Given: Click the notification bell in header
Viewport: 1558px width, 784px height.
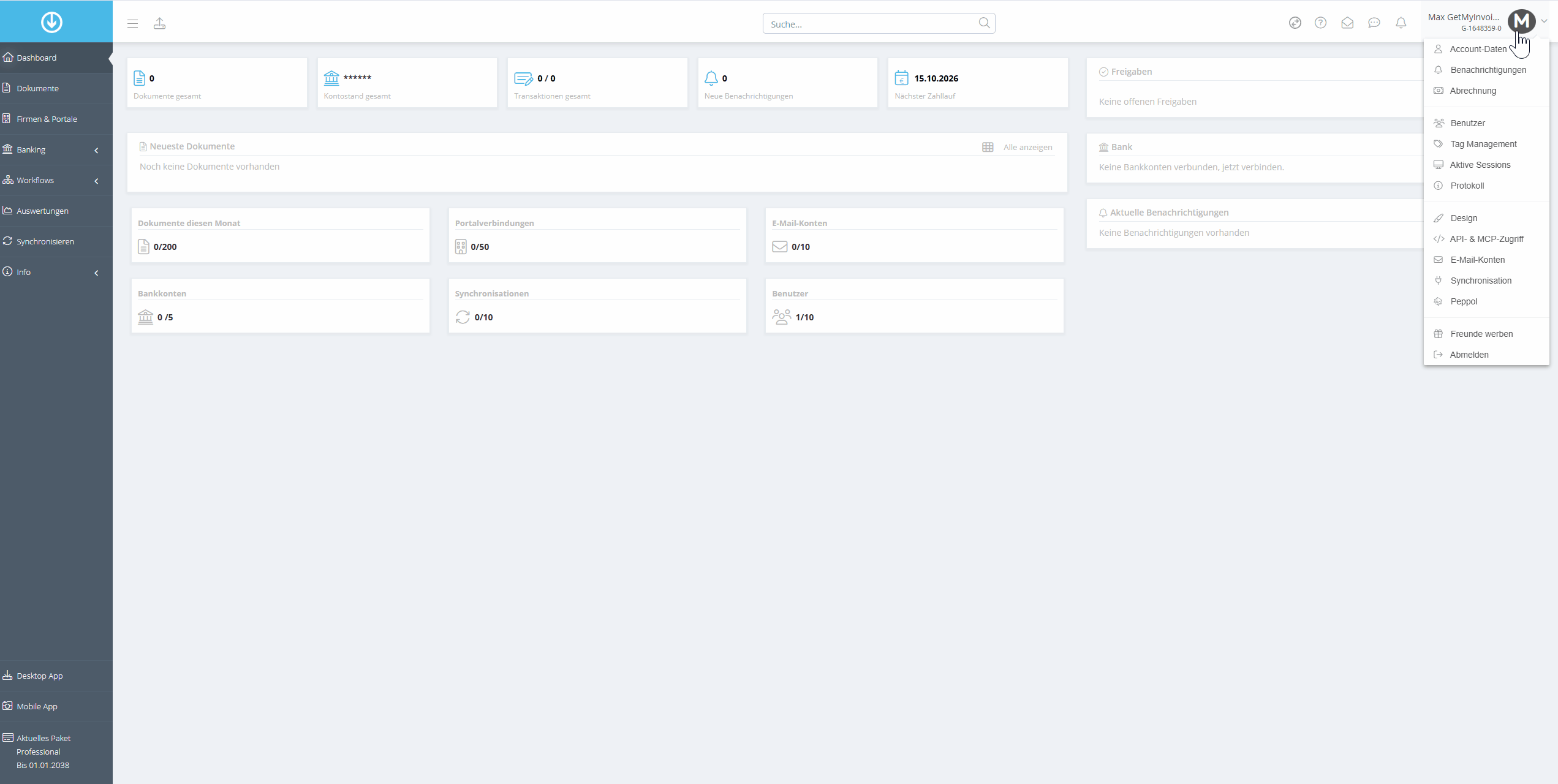Looking at the screenshot, I should tap(1401, 23).
